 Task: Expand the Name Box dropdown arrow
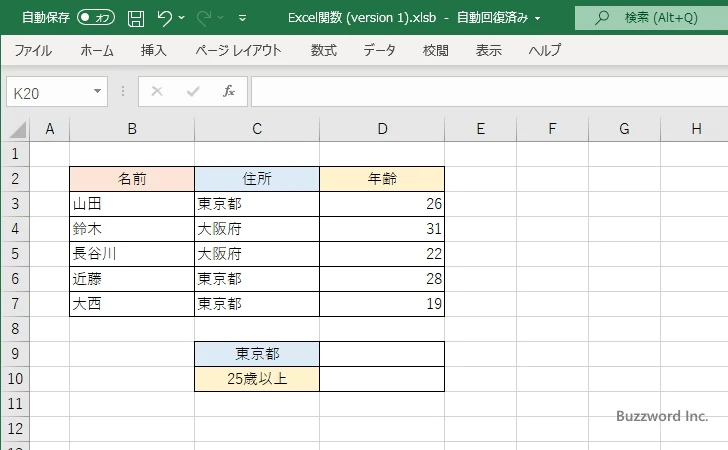[98, 91]
